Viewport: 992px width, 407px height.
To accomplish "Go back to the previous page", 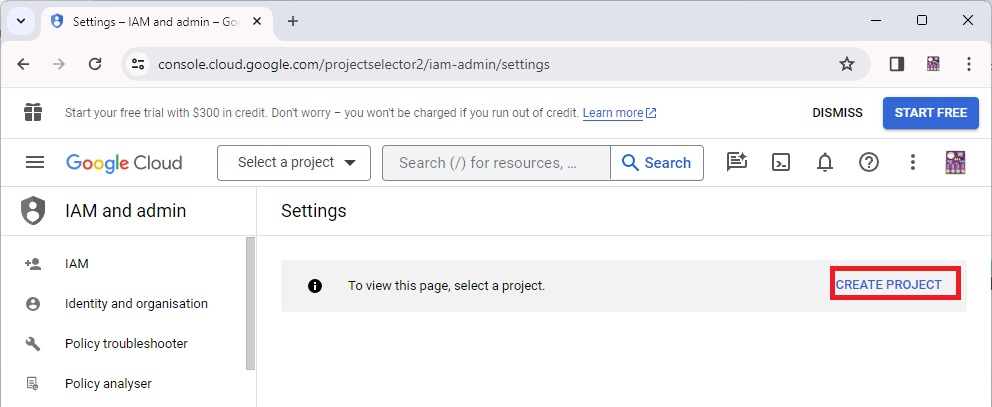I will pyautogui.click(x=23, y=64).
